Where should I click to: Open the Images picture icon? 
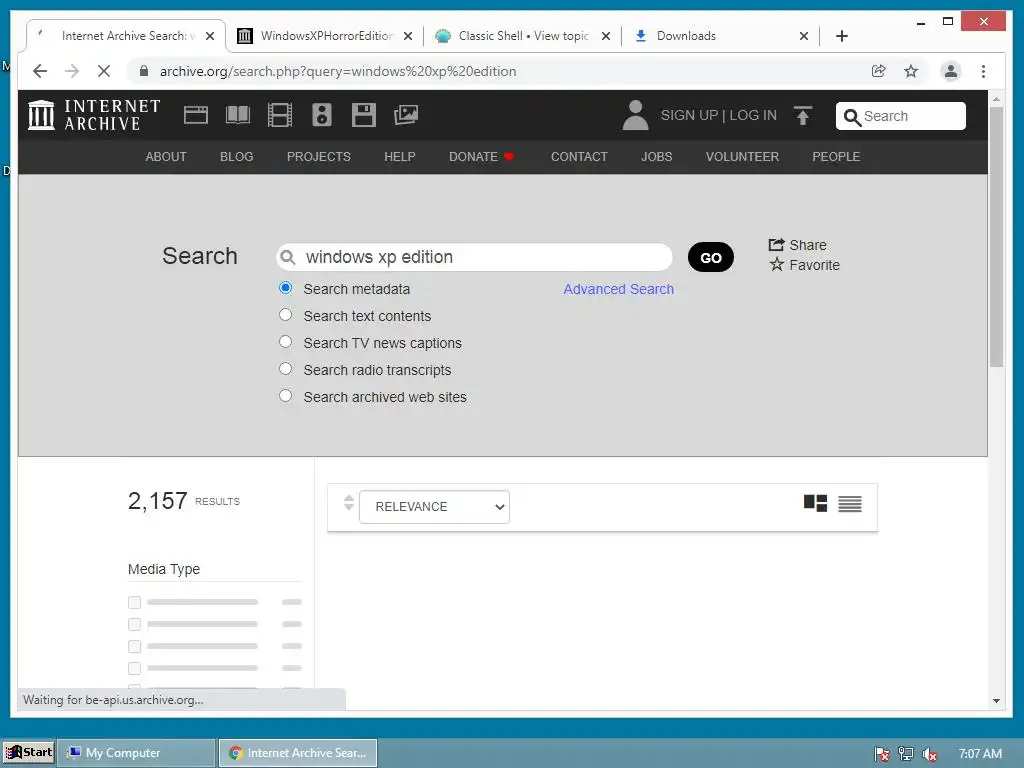[406, 115]
